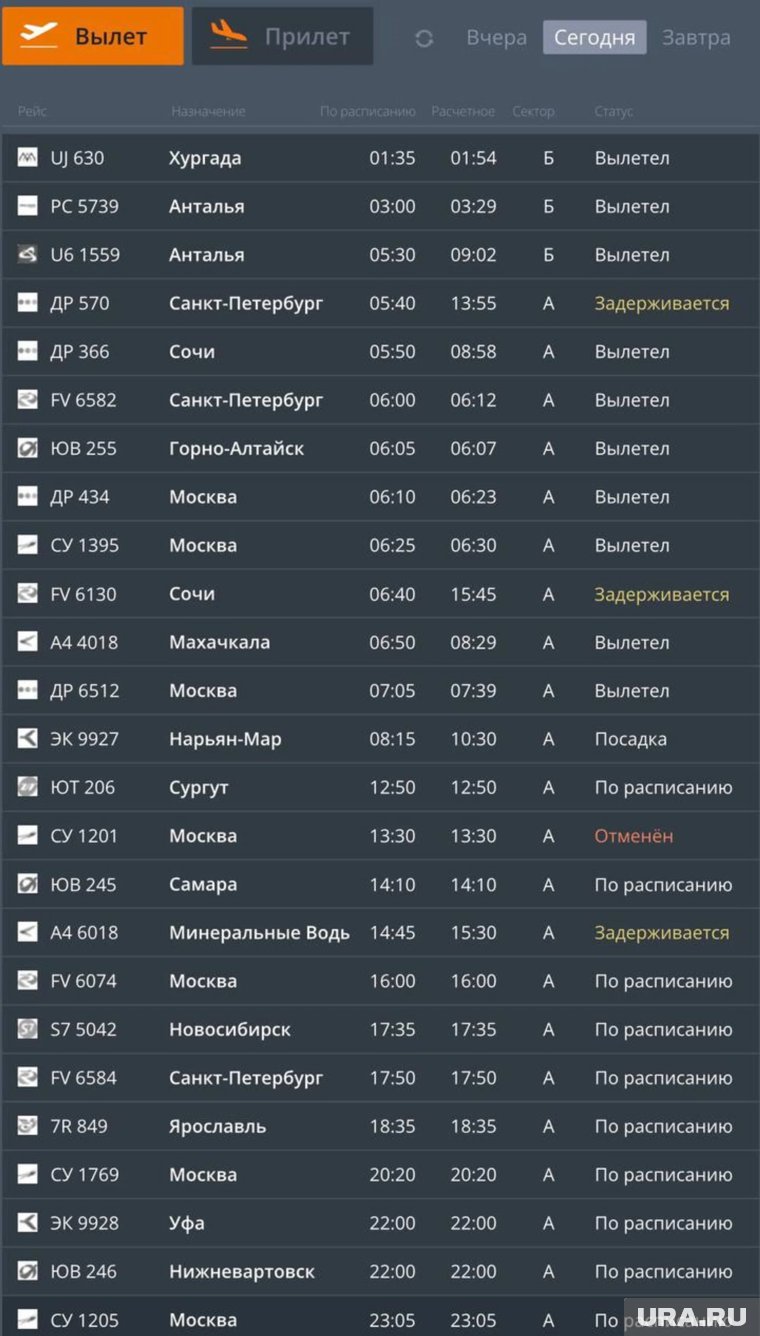Click airline logo for flight S7 5042
Image resolution: width=760 pixels, height=1336 pixels.
[x=28, y=1029]
